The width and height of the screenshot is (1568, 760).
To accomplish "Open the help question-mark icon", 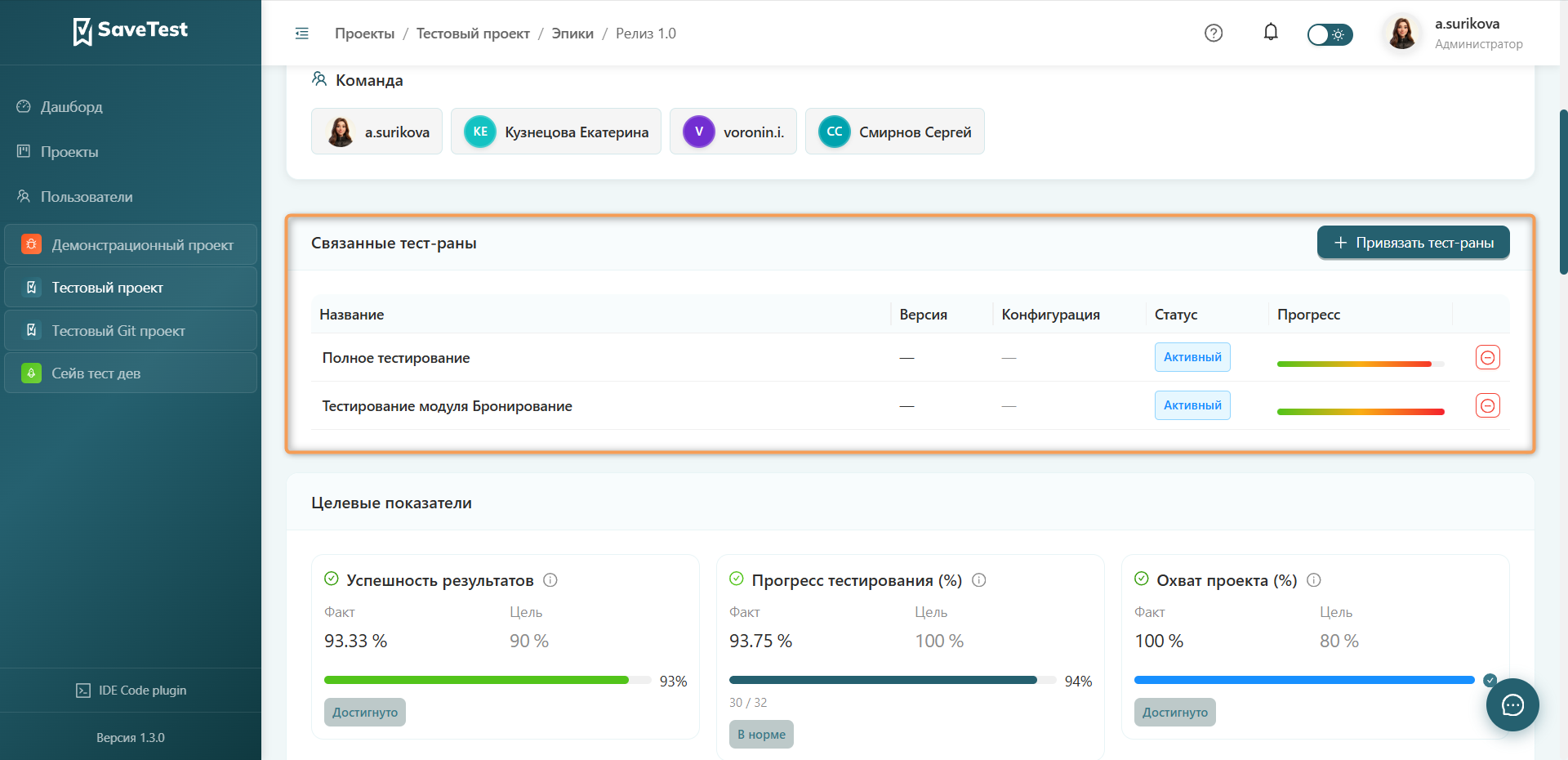I will tap(1214, 34).
